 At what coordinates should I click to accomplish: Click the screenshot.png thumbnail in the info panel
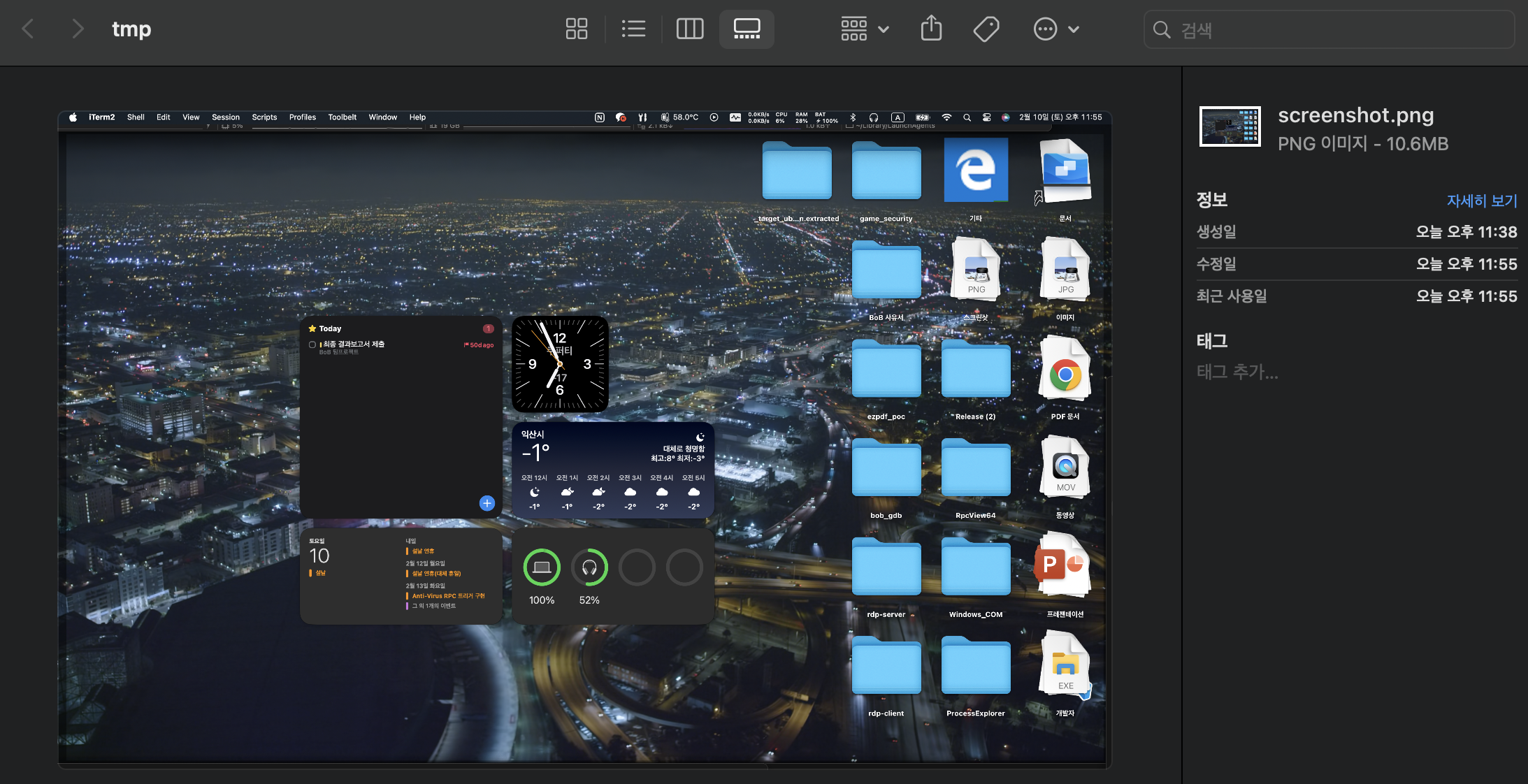(x=1230, y=126)
